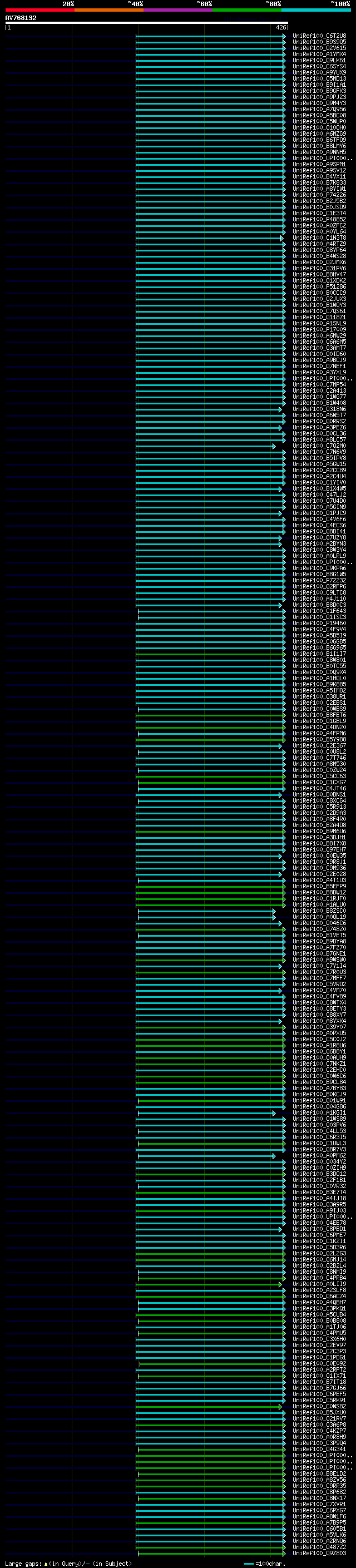This screenshot has height=1568, width=356.
Task: Click the alignment bar for UniRef100_C1N3T8
Action: click(209, 238)
